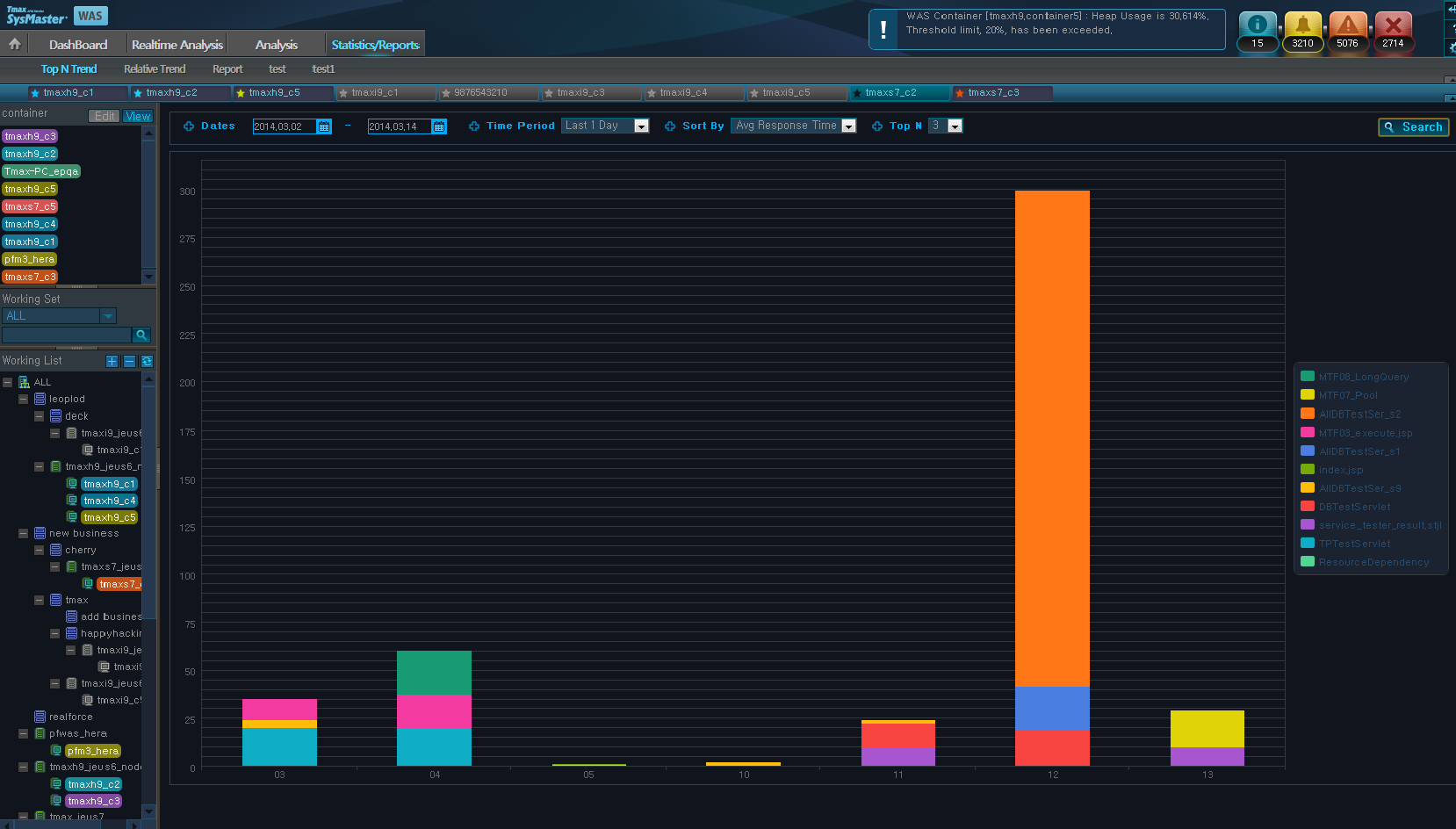Open calendar picker for start date
The image size is (1456, 829).
point(324,126)
